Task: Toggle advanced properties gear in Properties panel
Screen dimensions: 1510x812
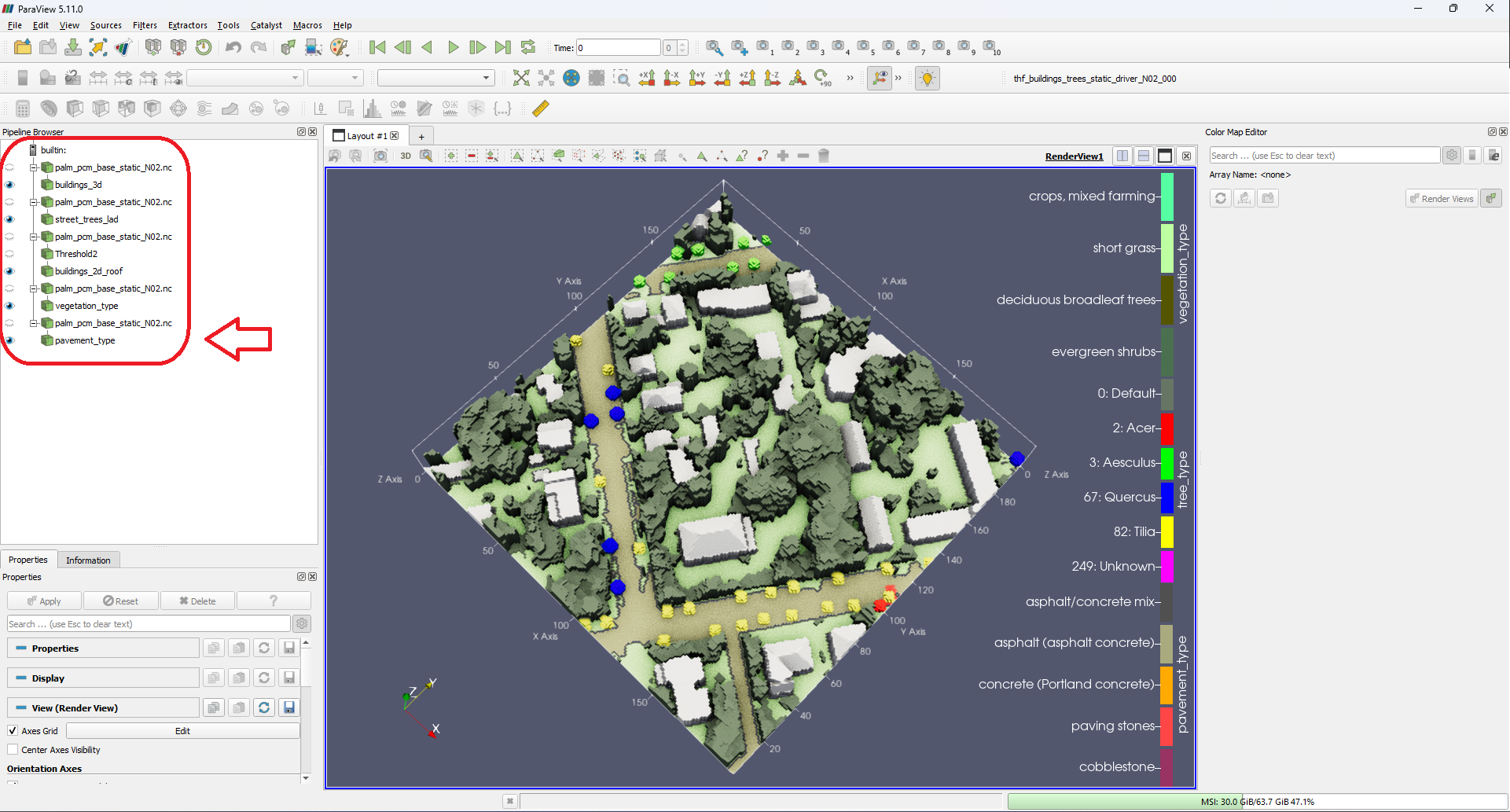Action: pyautogui.click(x=302, y=623)
